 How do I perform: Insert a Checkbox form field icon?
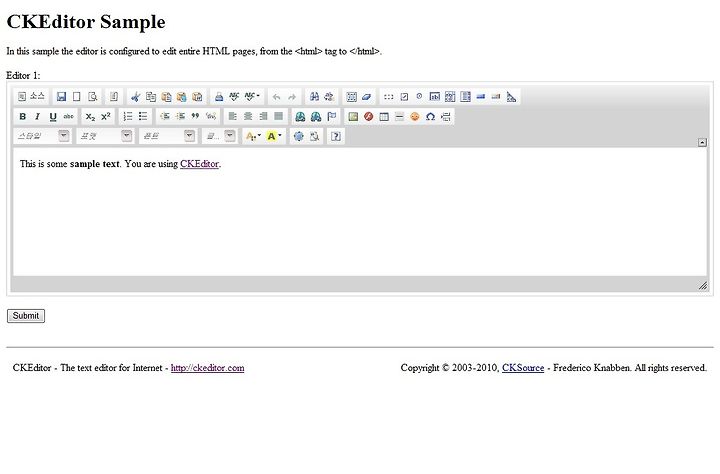click(x=404, y=96)
